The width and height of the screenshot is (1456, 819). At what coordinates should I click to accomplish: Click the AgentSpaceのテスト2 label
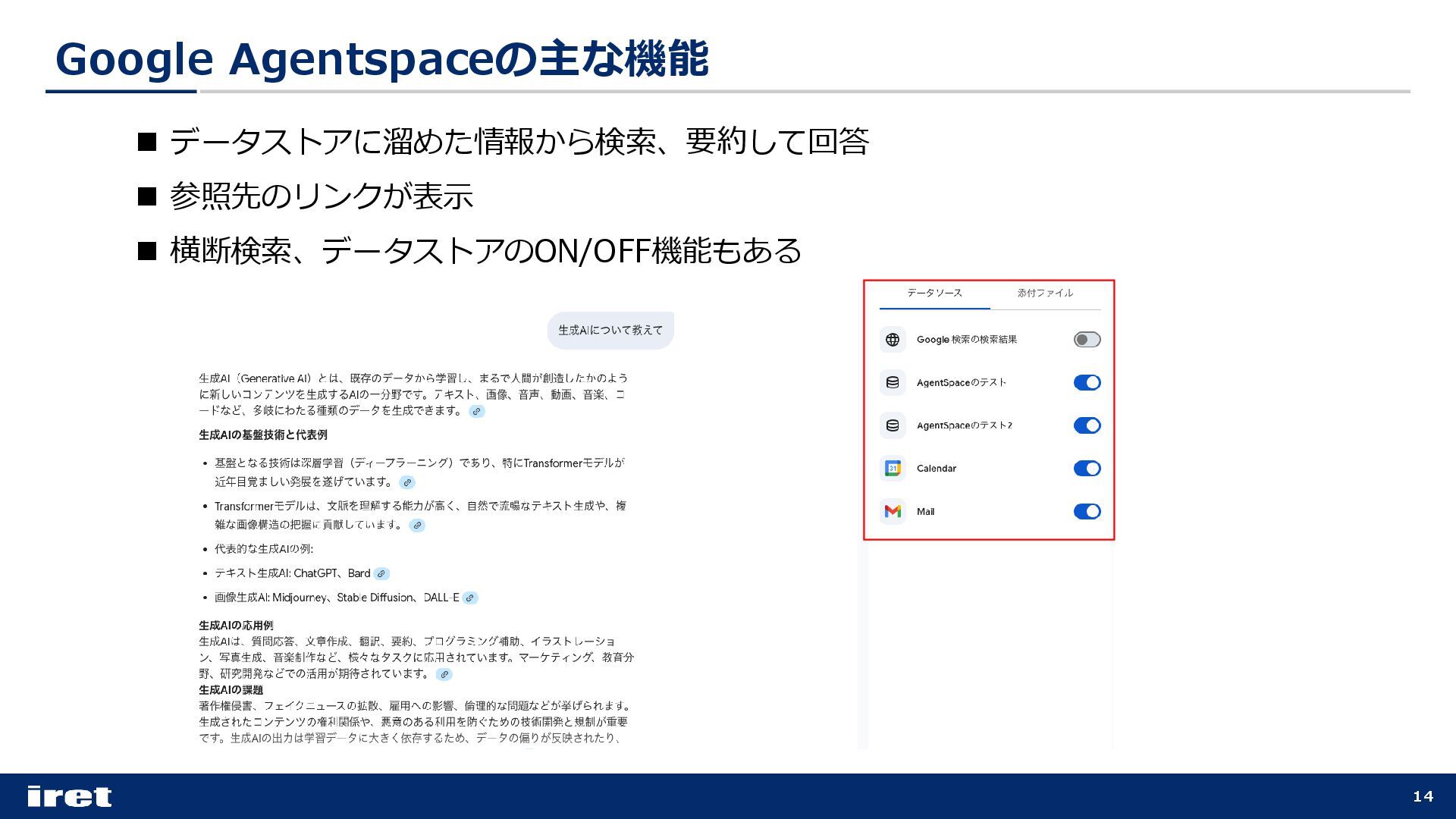[x=965, y=425]
